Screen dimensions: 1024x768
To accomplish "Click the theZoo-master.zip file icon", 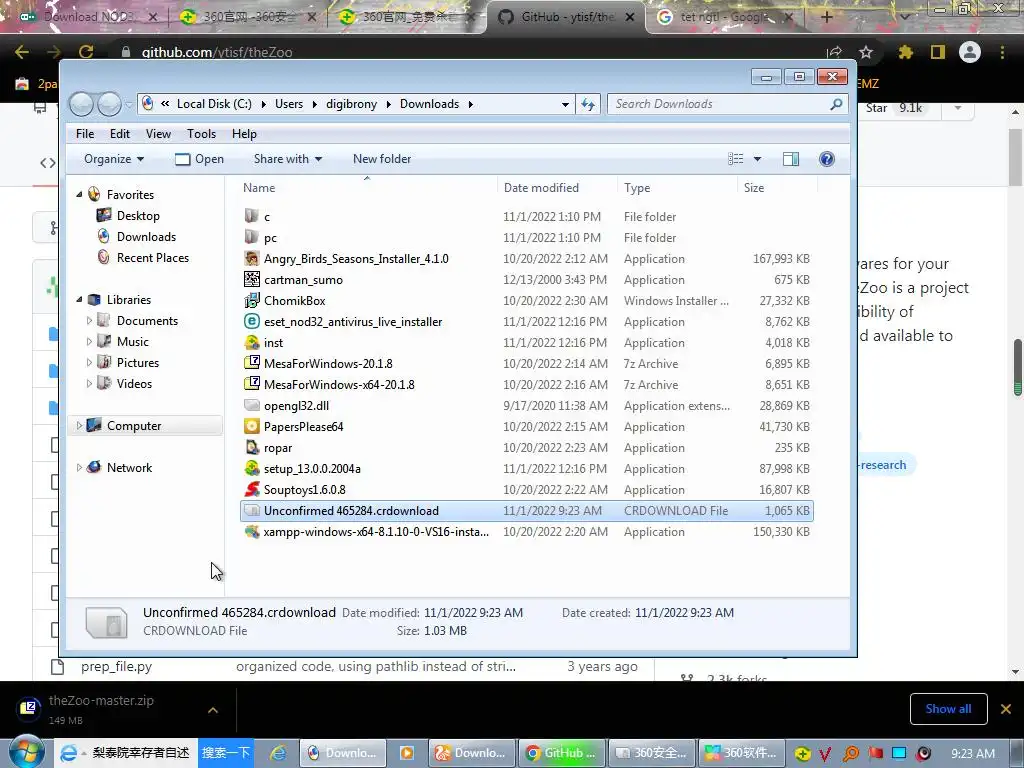I will 28,708.
